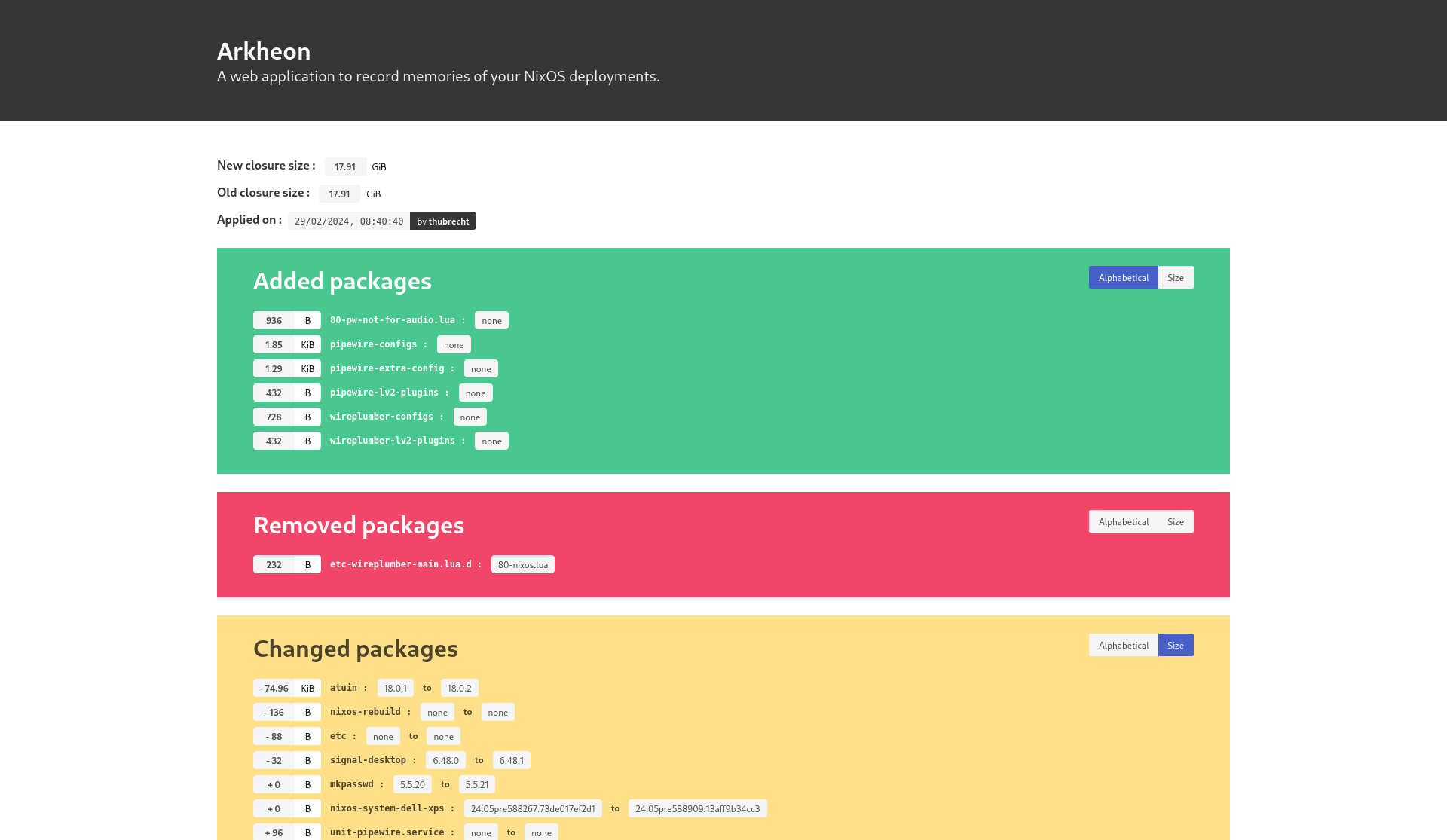Click the mkpasswd 5.5.21 version tag
Image resolution: width=1447 pixels, height=840 pixels.
(476, 784)
